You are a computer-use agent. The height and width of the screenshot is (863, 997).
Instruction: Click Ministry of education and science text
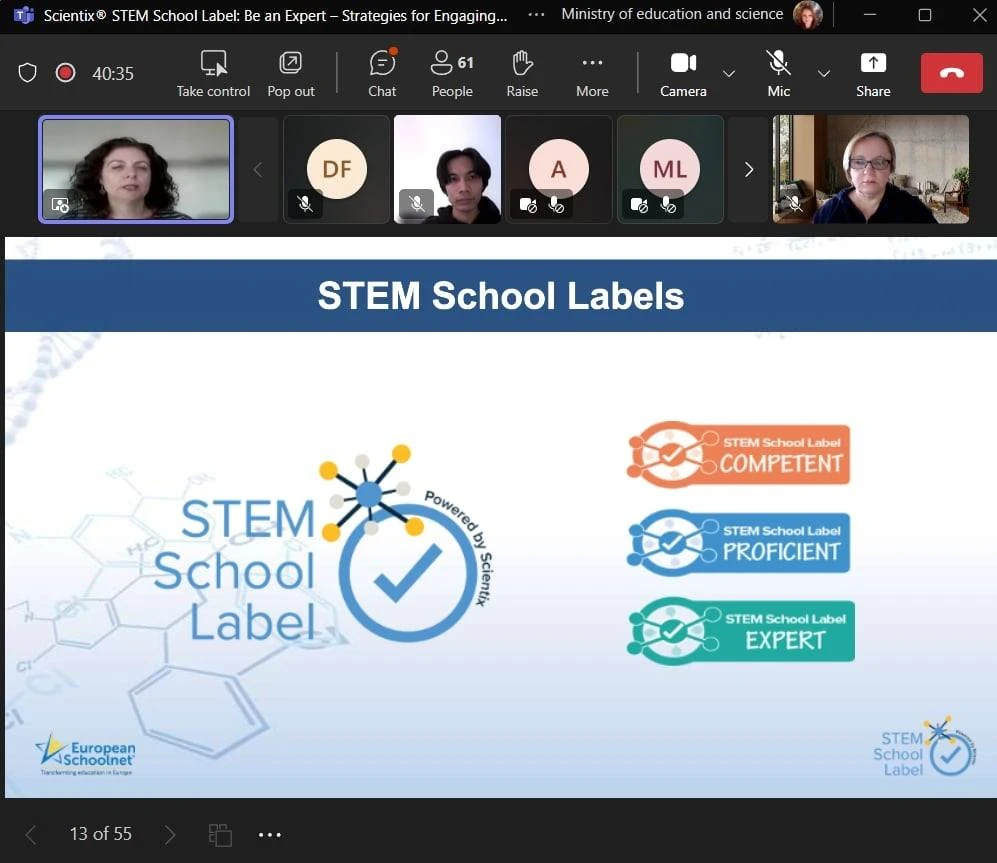[672, 14]
